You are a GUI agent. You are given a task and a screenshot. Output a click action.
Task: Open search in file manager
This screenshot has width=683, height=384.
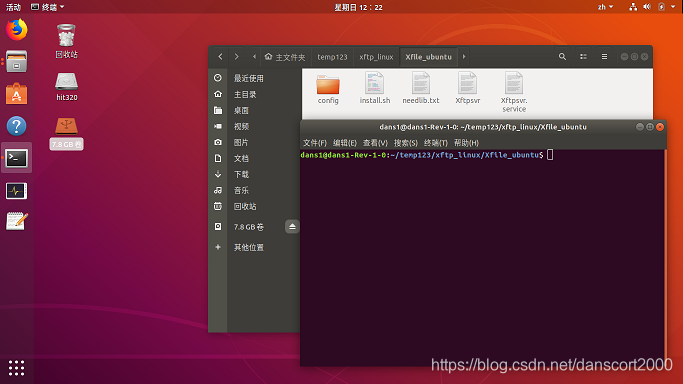pos(562,57)
